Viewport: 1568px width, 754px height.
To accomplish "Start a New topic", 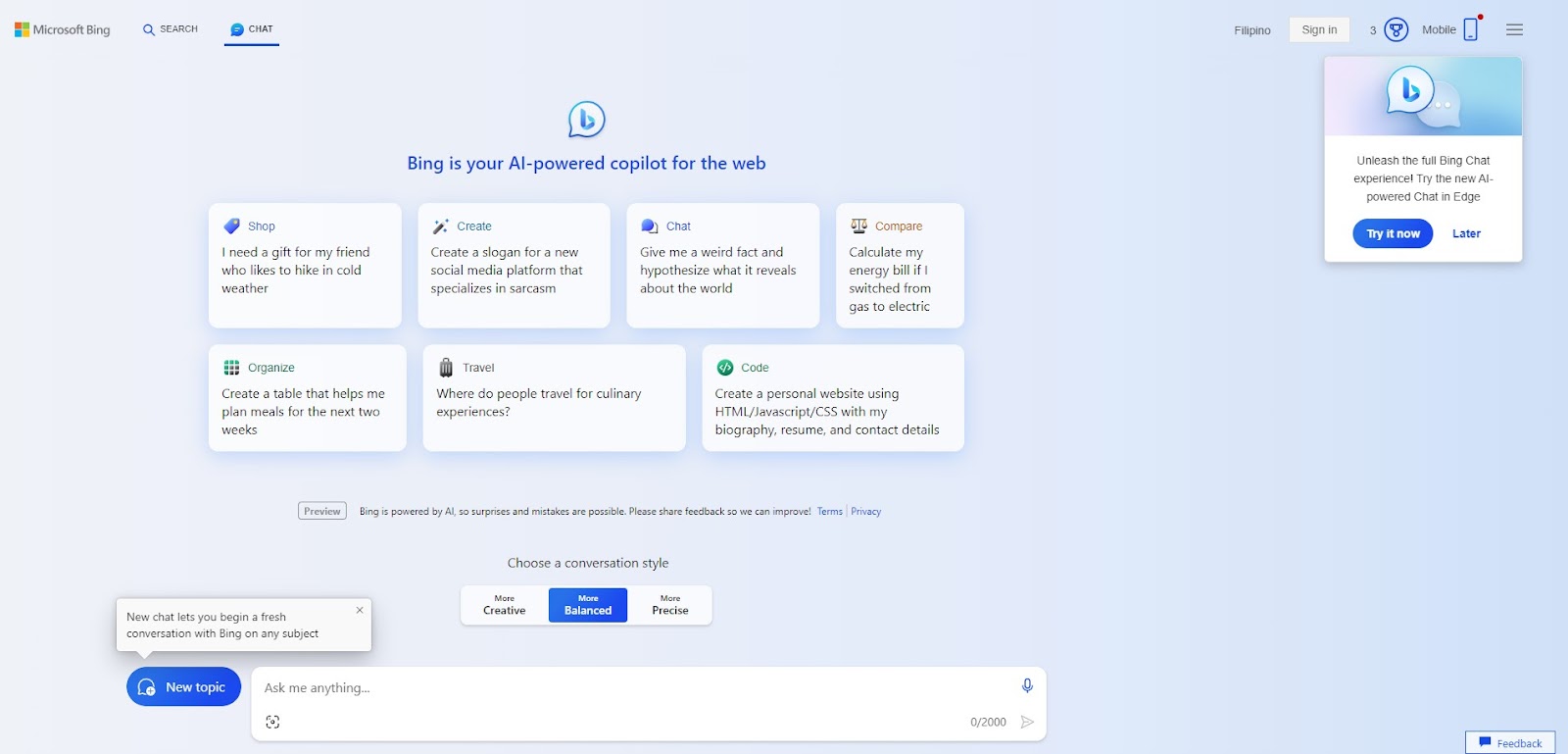I will pyautogui.click(x=183, y=686).
